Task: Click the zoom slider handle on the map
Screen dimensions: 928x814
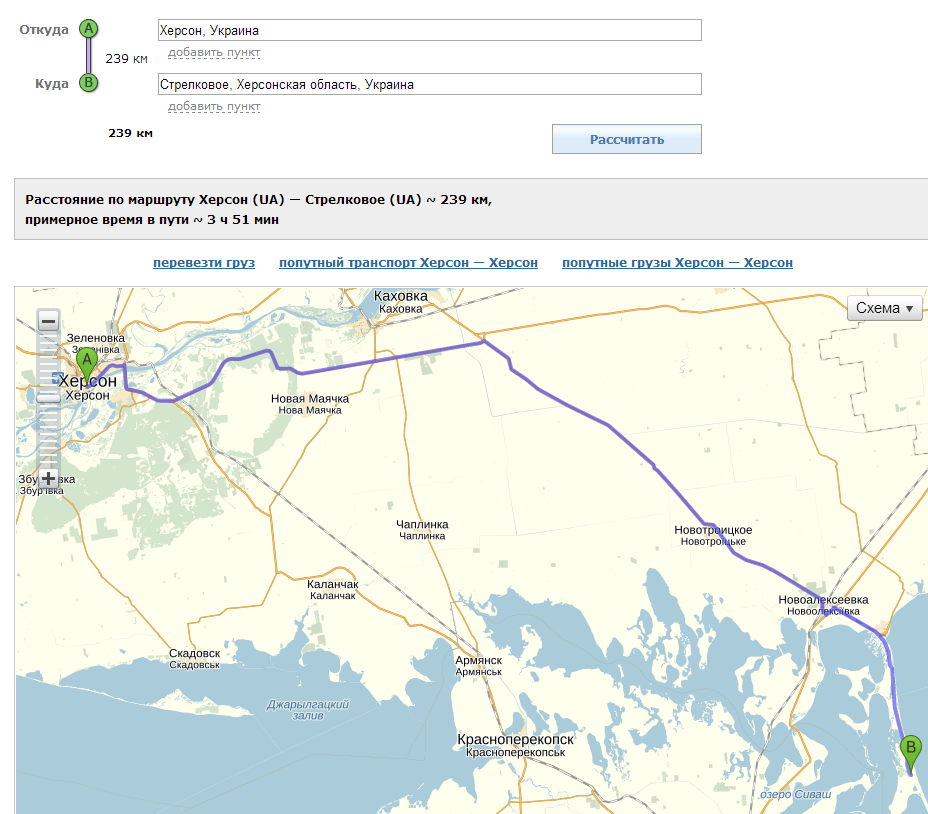Action: click(x=49, y=398)
